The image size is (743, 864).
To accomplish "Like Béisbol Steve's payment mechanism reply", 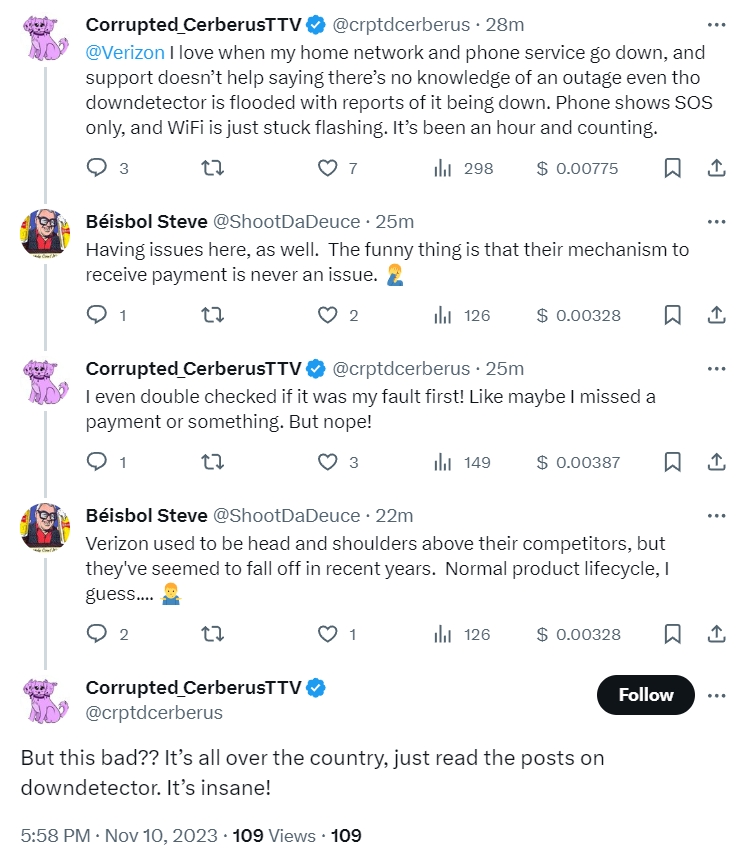I will 328,315.
